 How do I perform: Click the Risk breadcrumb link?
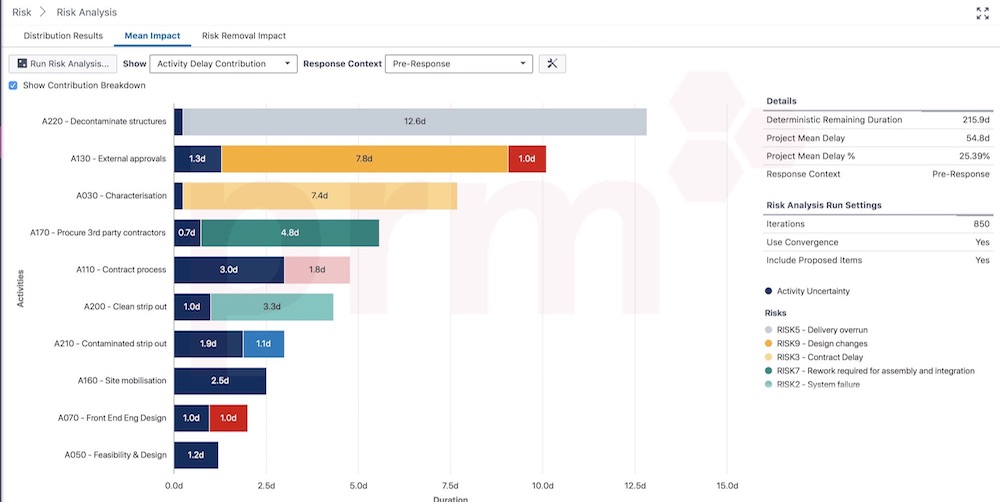[x=21, y=12]
